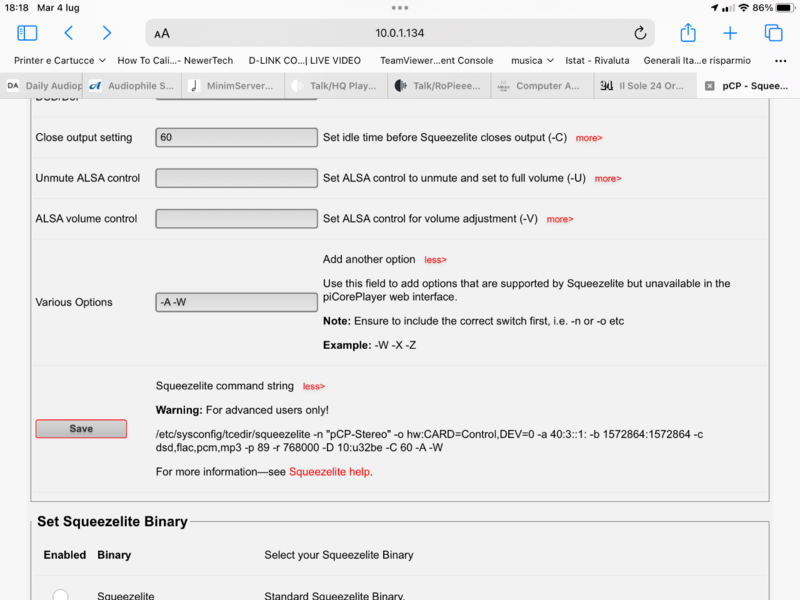
Task: Expand more info for Unmute ALSA control
Action: coord(607,177)
